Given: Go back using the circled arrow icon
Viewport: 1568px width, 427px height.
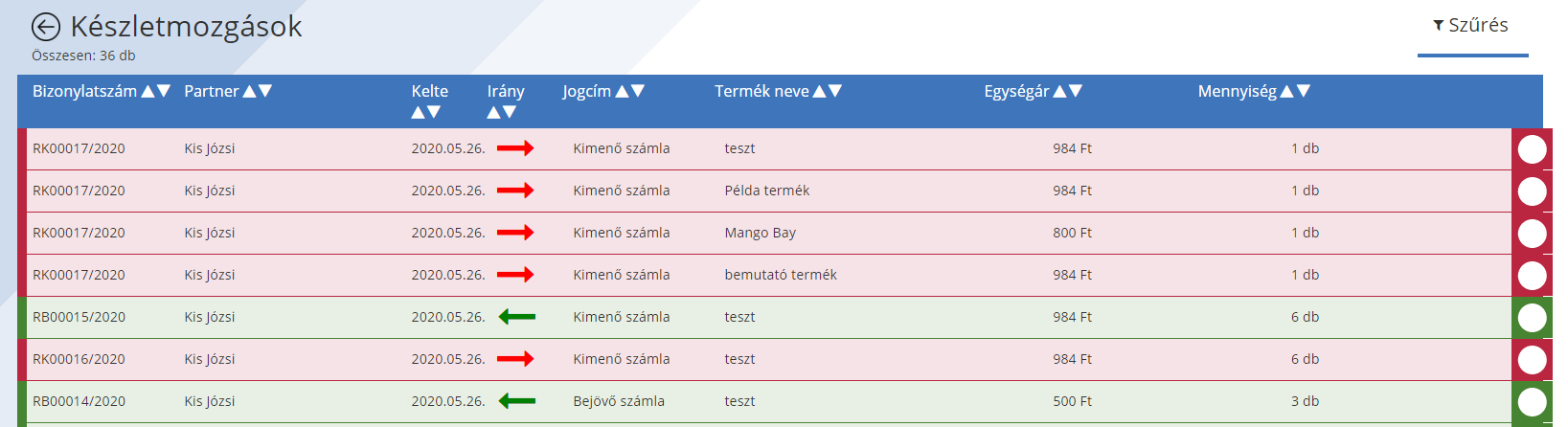Looking at the screenshot, I should point(46,28).
